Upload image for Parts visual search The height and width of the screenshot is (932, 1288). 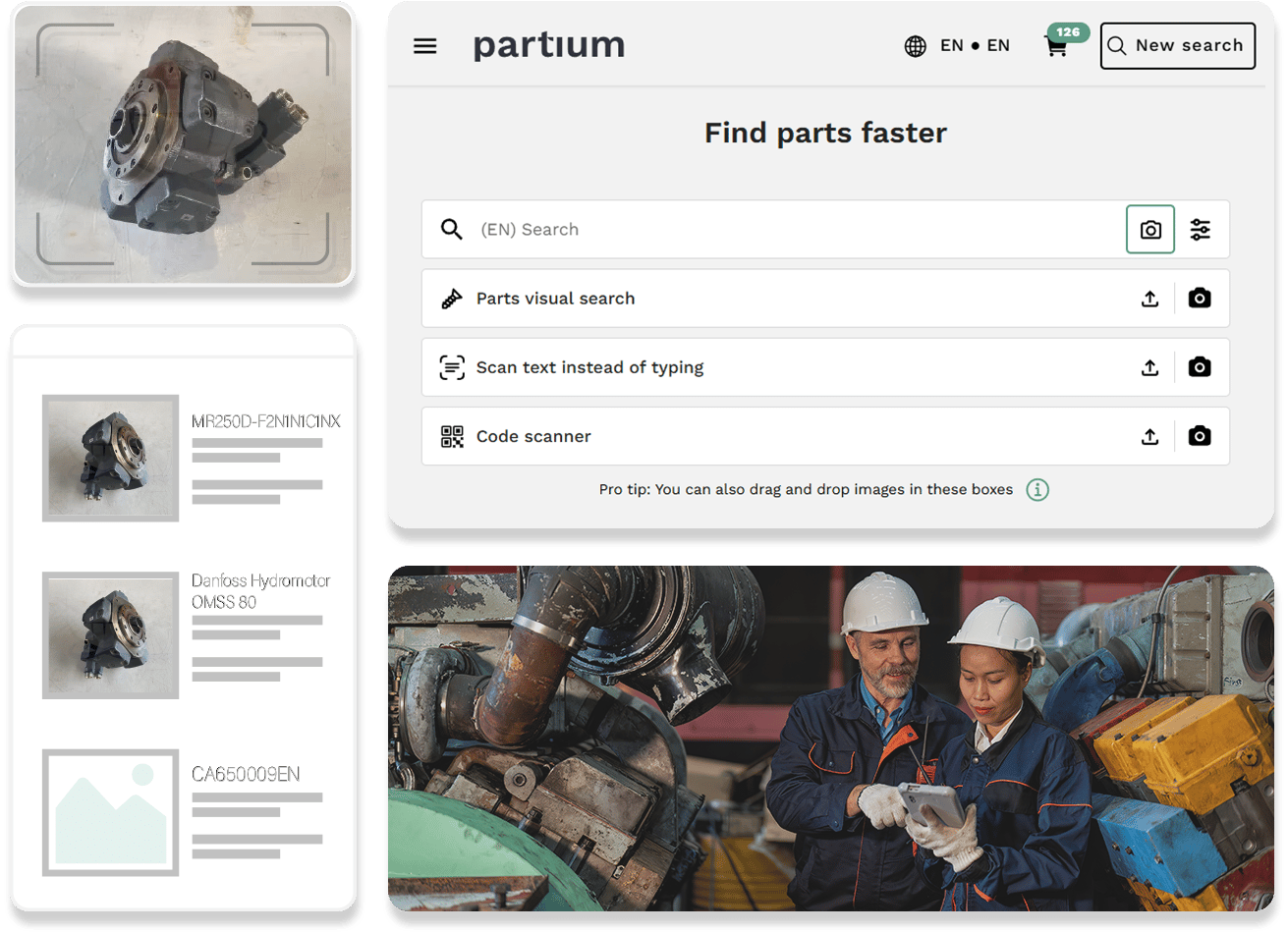click(1150, 299)
